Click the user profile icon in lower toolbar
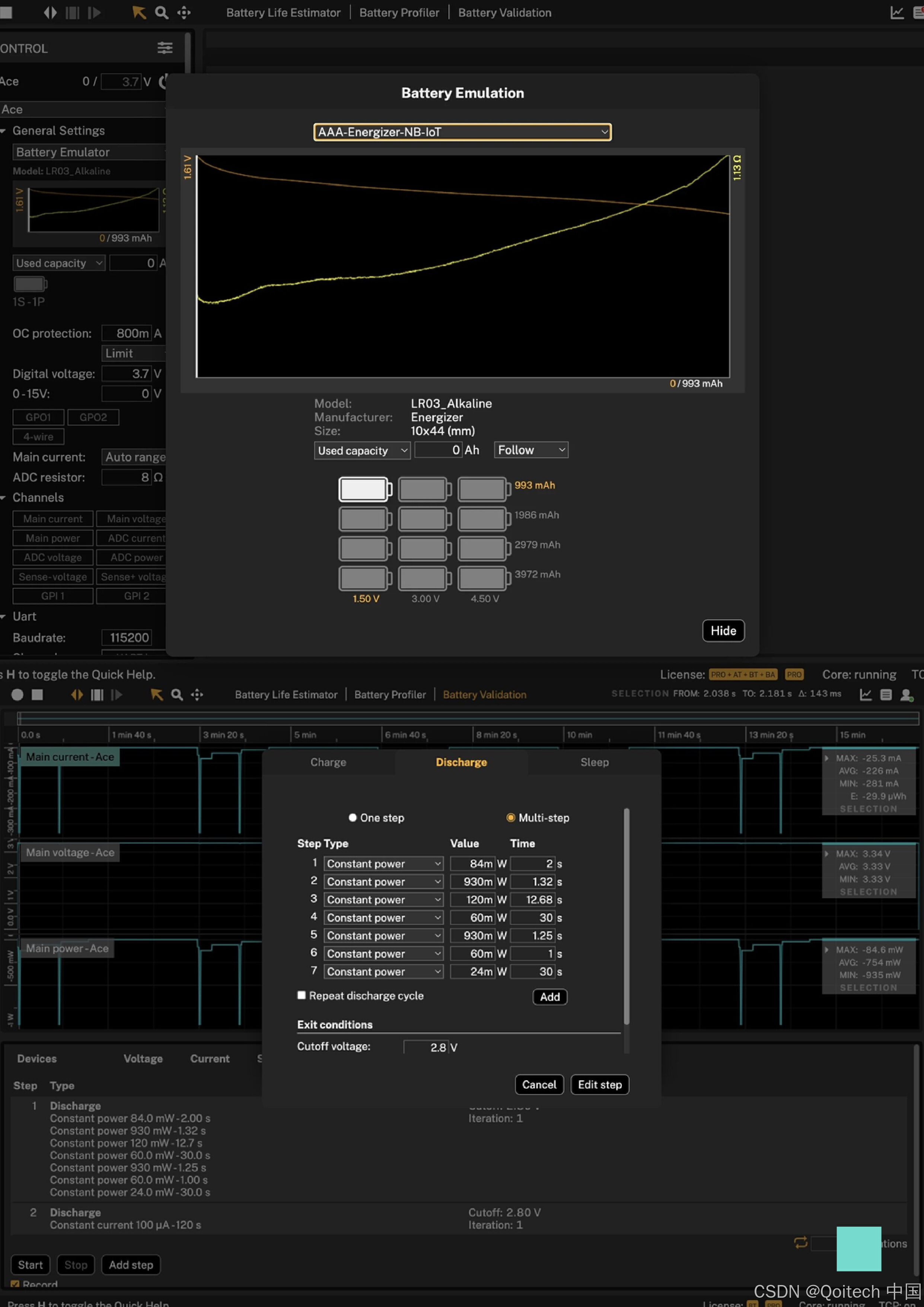924x1307 pixels. [907, 694]
